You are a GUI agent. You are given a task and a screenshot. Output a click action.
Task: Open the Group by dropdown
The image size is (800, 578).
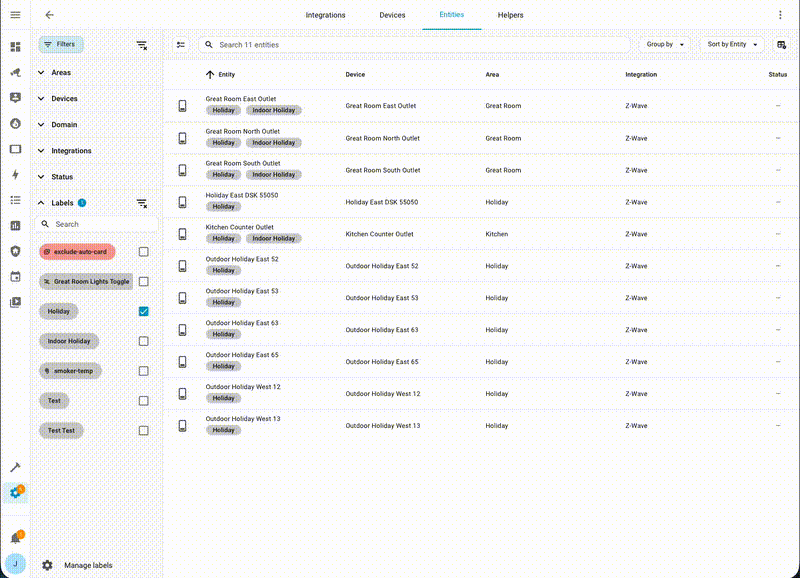click(665, 45)
